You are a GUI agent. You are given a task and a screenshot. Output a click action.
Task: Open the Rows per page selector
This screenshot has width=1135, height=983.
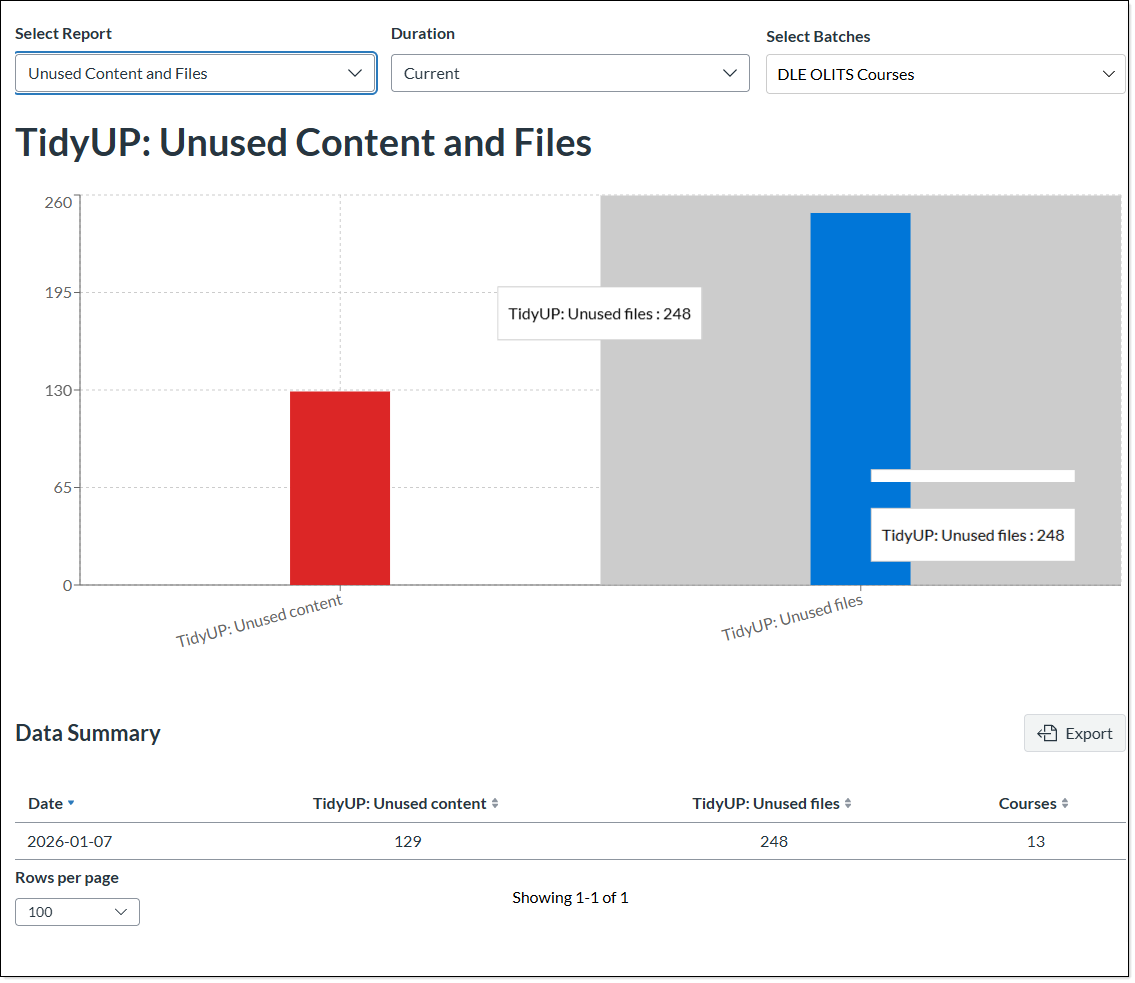pos(77,911)
